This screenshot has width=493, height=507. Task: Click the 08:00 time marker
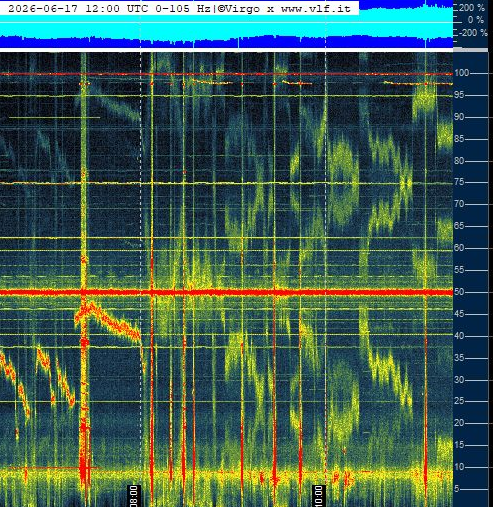click(x=134, y=496)
